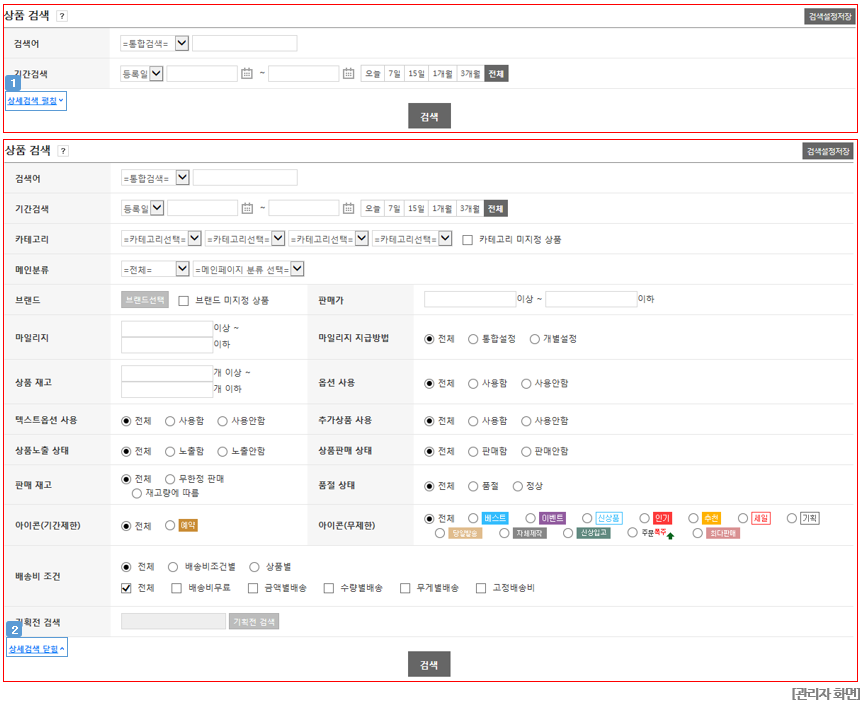Click the ? help icon in upper panel
The width and height of the screenshot is (860, 704).
coord(62,16)
